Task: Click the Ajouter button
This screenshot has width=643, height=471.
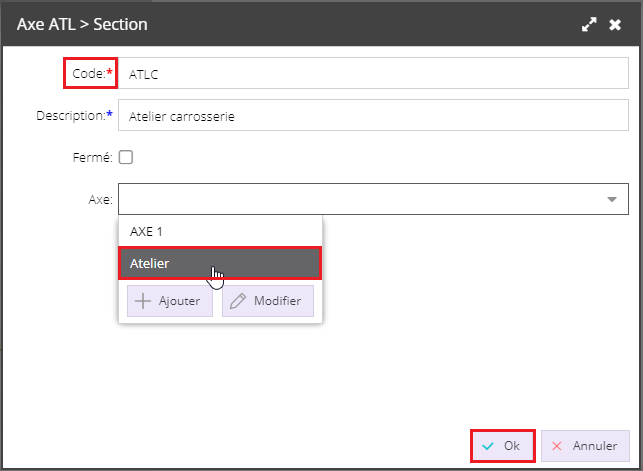Action: tap(170, 301)
